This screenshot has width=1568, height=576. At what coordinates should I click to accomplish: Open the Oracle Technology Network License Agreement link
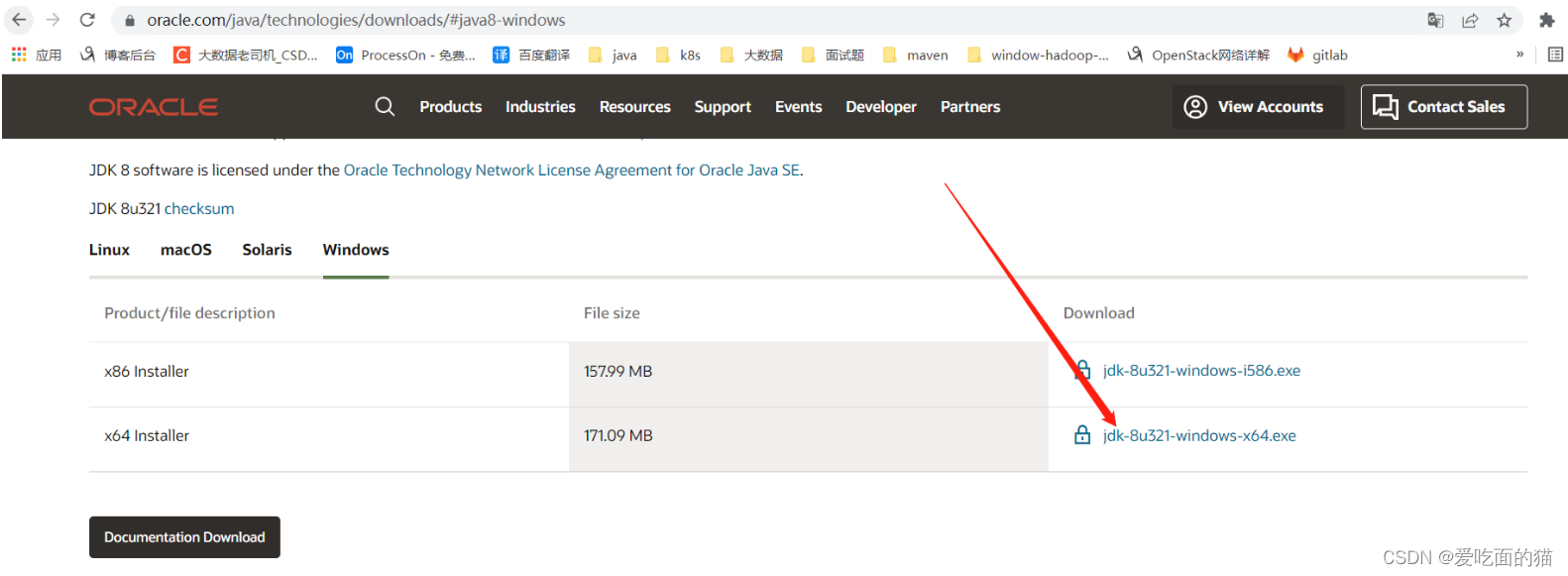[572, 171]
